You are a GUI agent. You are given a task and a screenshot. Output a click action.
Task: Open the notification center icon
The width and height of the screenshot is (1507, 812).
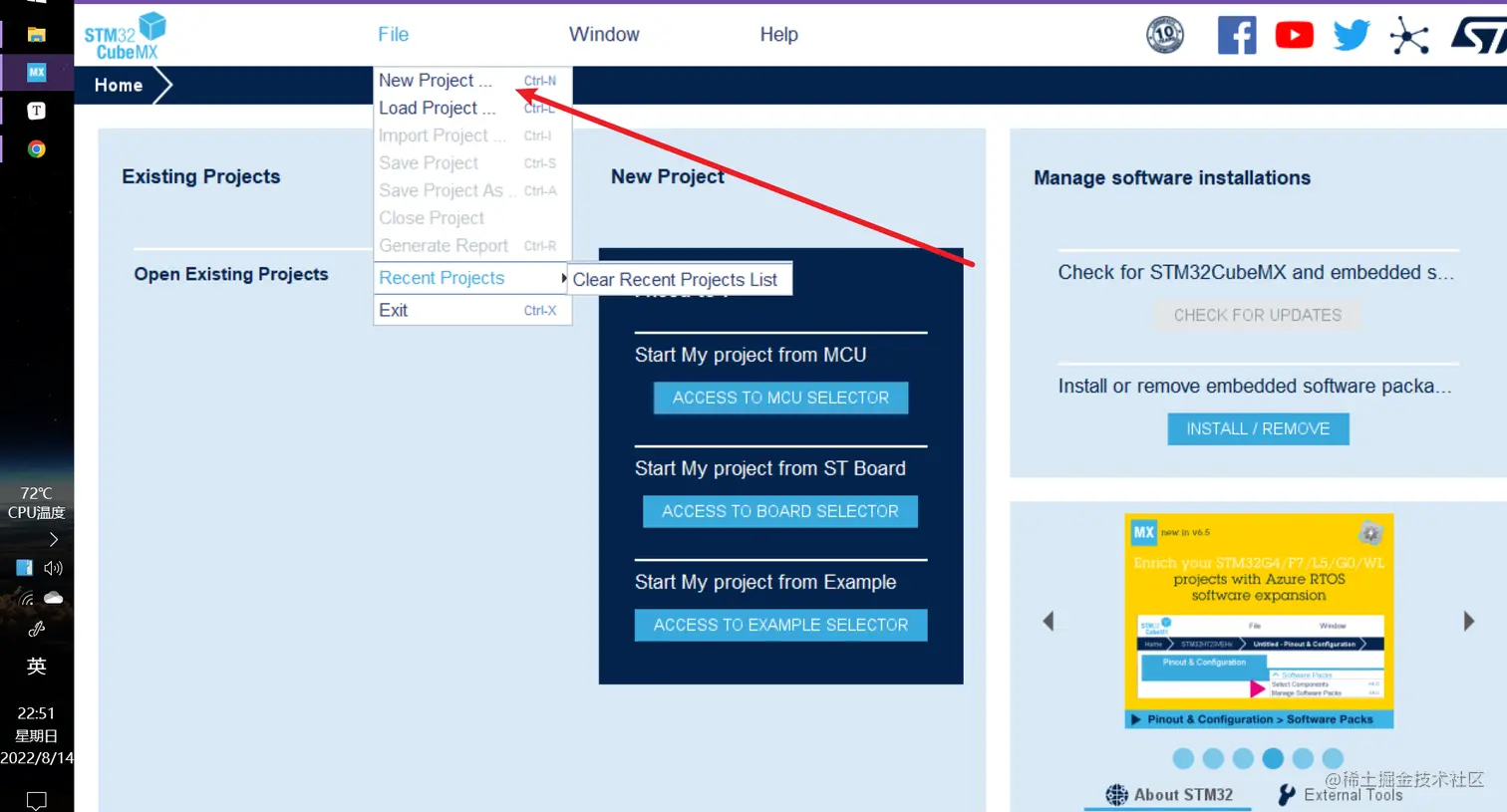(x=37, y=800)
